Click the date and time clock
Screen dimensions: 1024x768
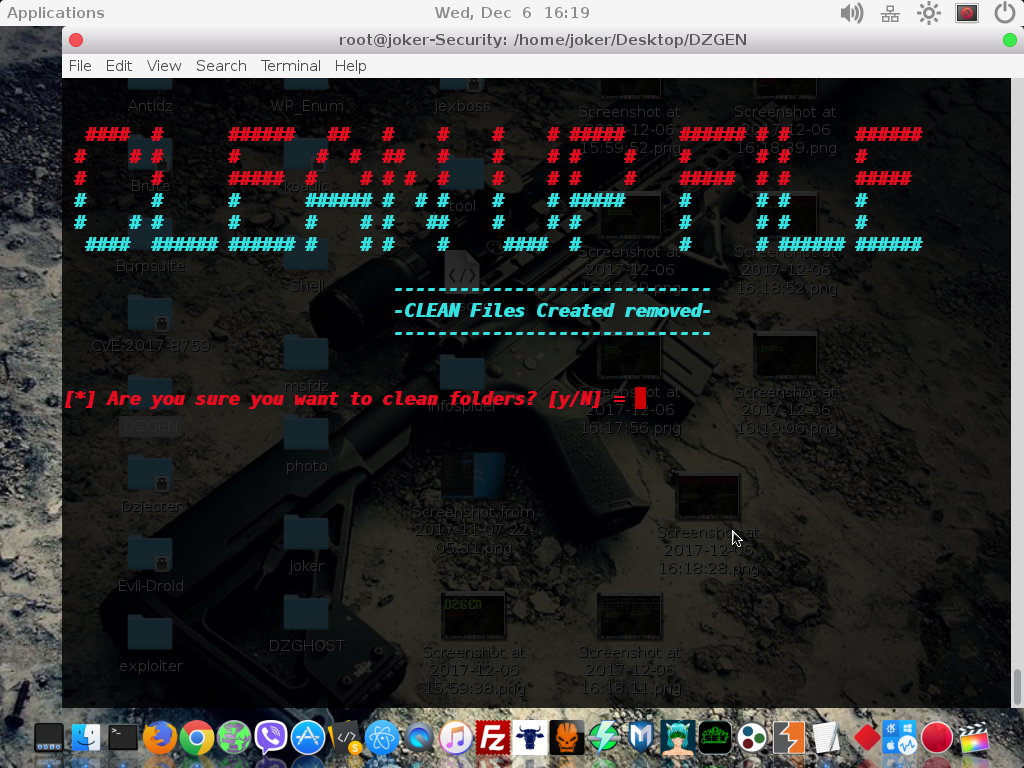click(512, 13)
